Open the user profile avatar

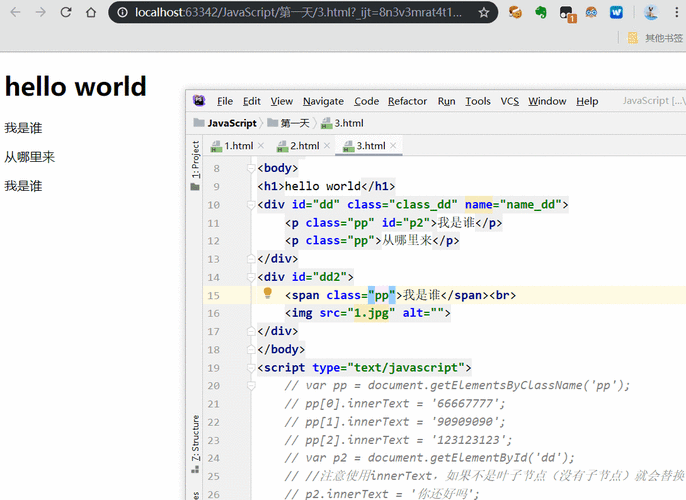tap(651, 12)
